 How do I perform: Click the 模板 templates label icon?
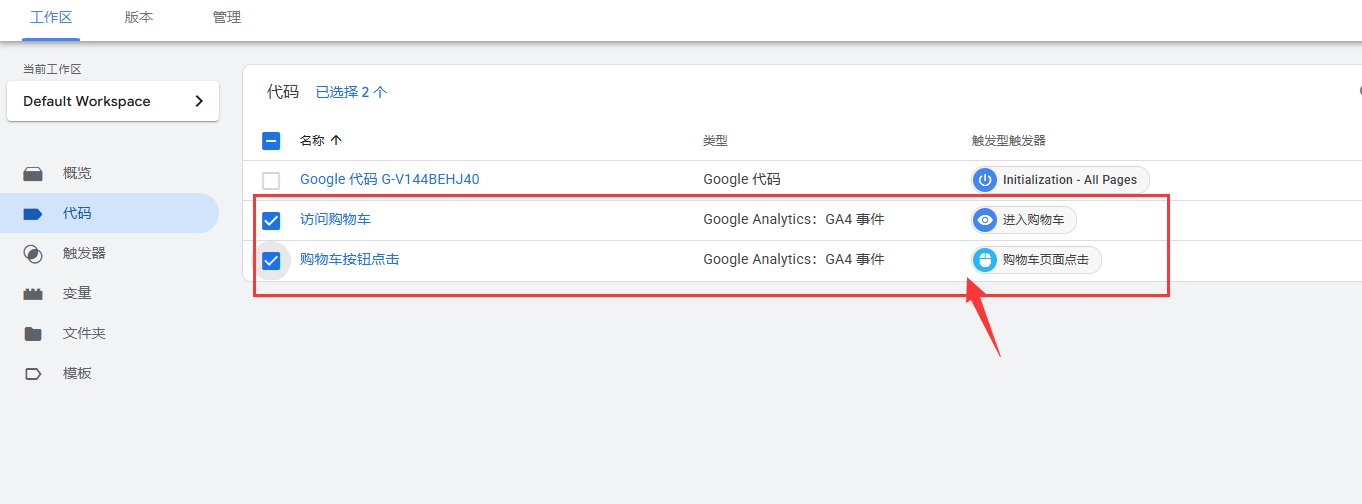coord(33,374)
